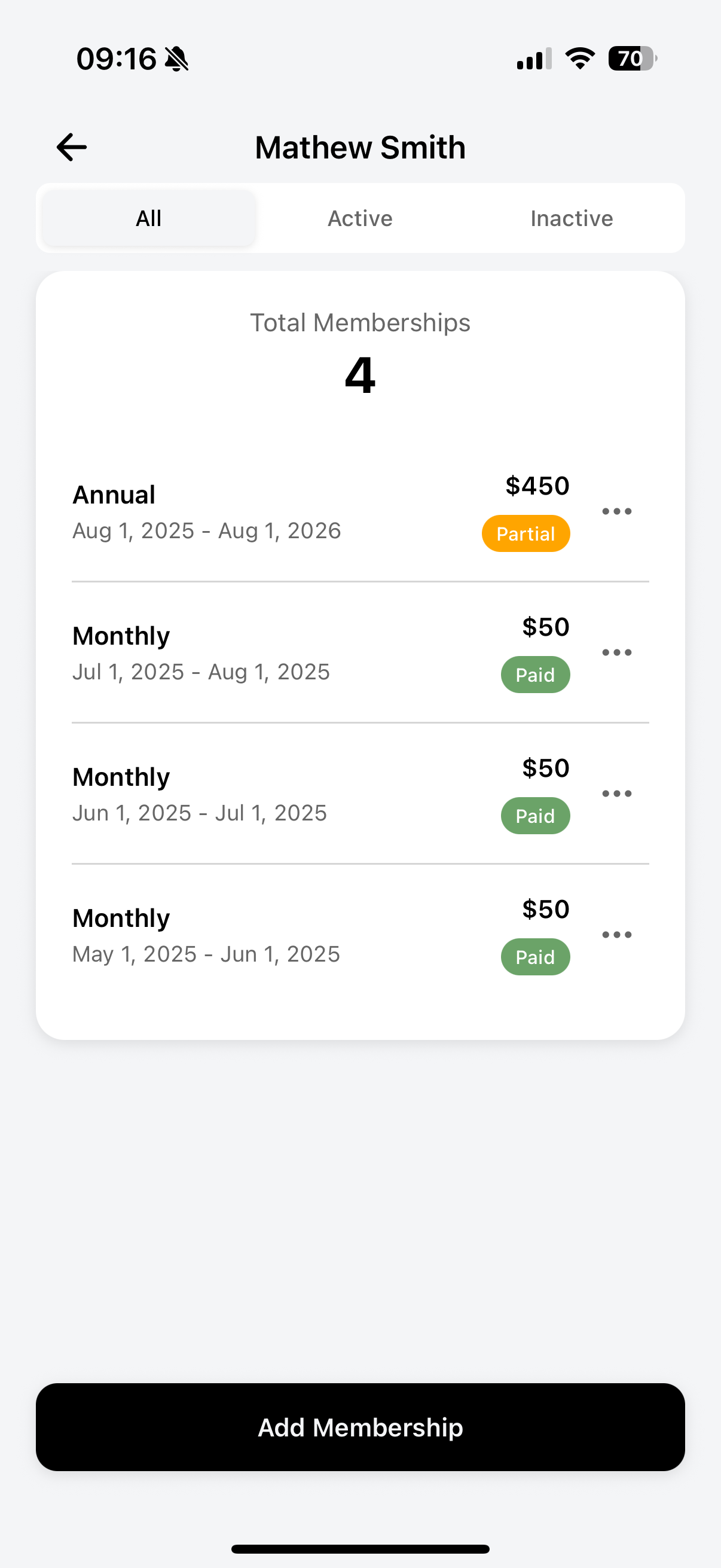Screen dimensions: 721x1568
Task: Tap the battery indicator showing 70
Action: tap(632, 59)
